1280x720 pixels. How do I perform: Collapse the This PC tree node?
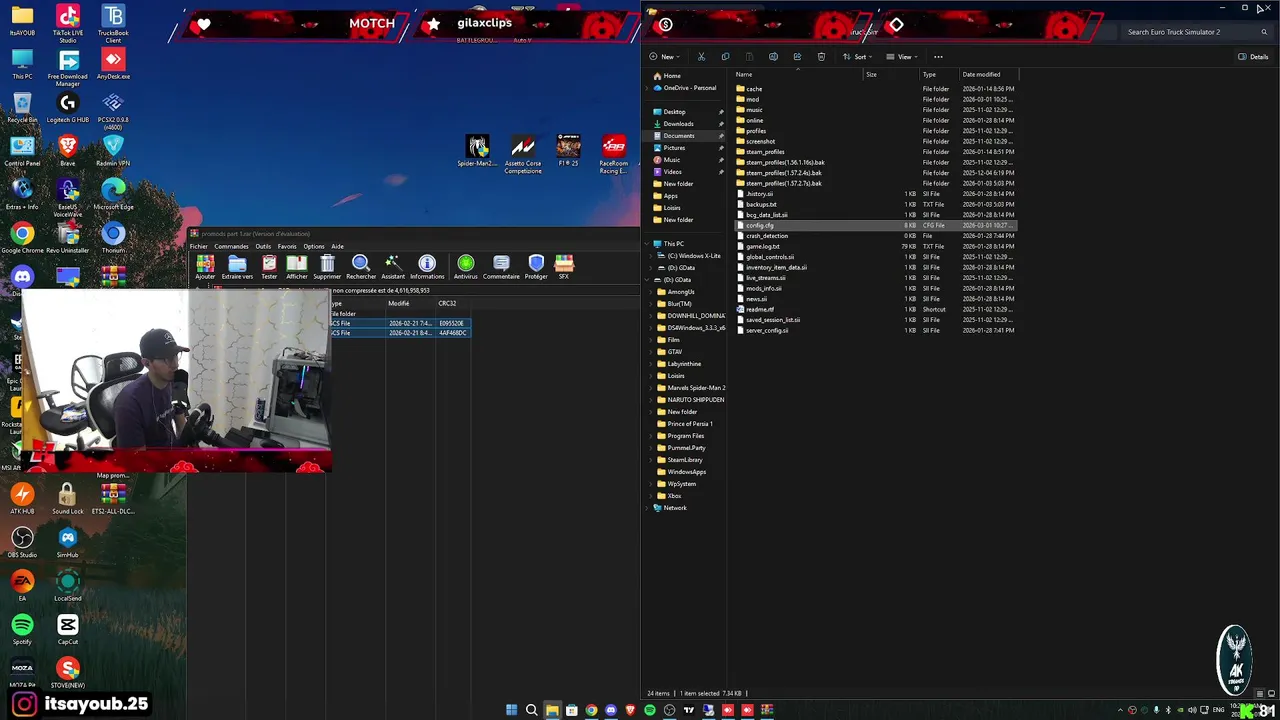[648, 244]
